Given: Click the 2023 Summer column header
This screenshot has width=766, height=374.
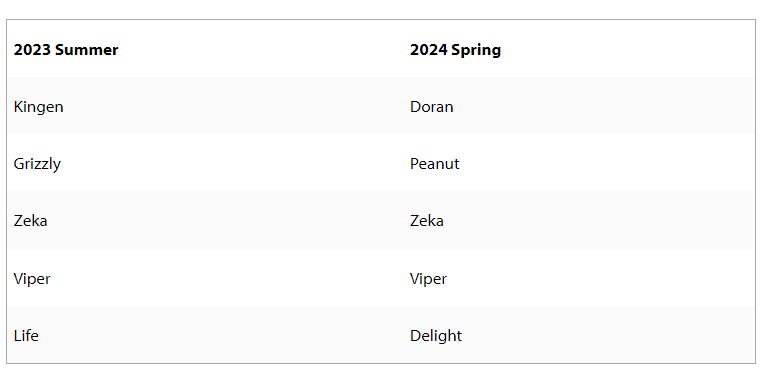Looking at the screenshot, I should (x=66, y=50).
